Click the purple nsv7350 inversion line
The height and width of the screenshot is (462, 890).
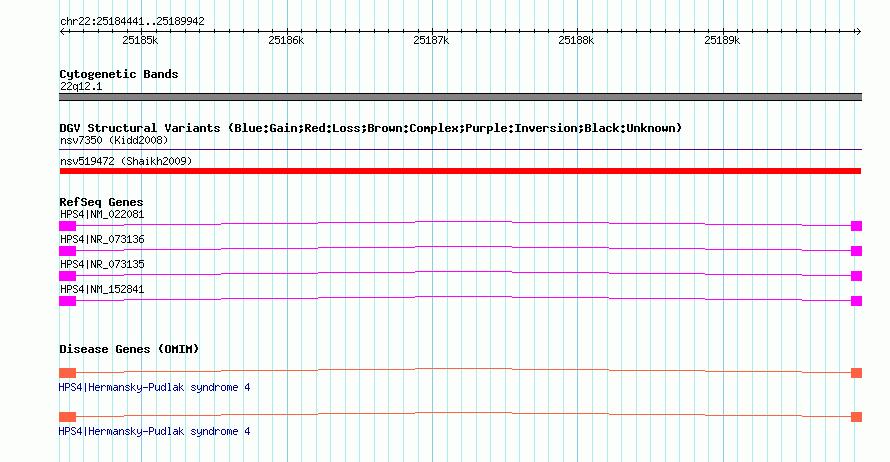point(460,150)
